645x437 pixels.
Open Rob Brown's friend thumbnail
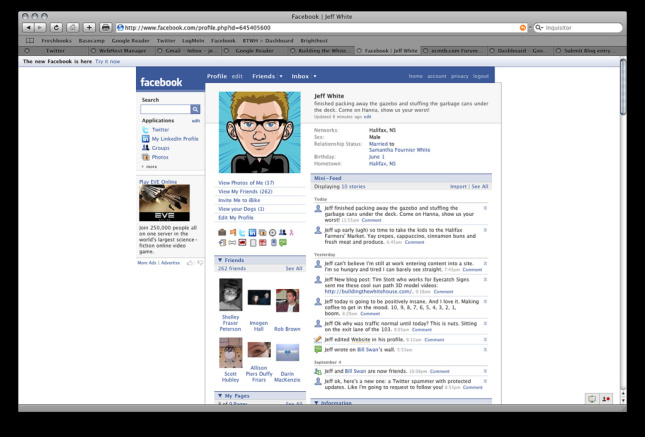click(287, 300)
